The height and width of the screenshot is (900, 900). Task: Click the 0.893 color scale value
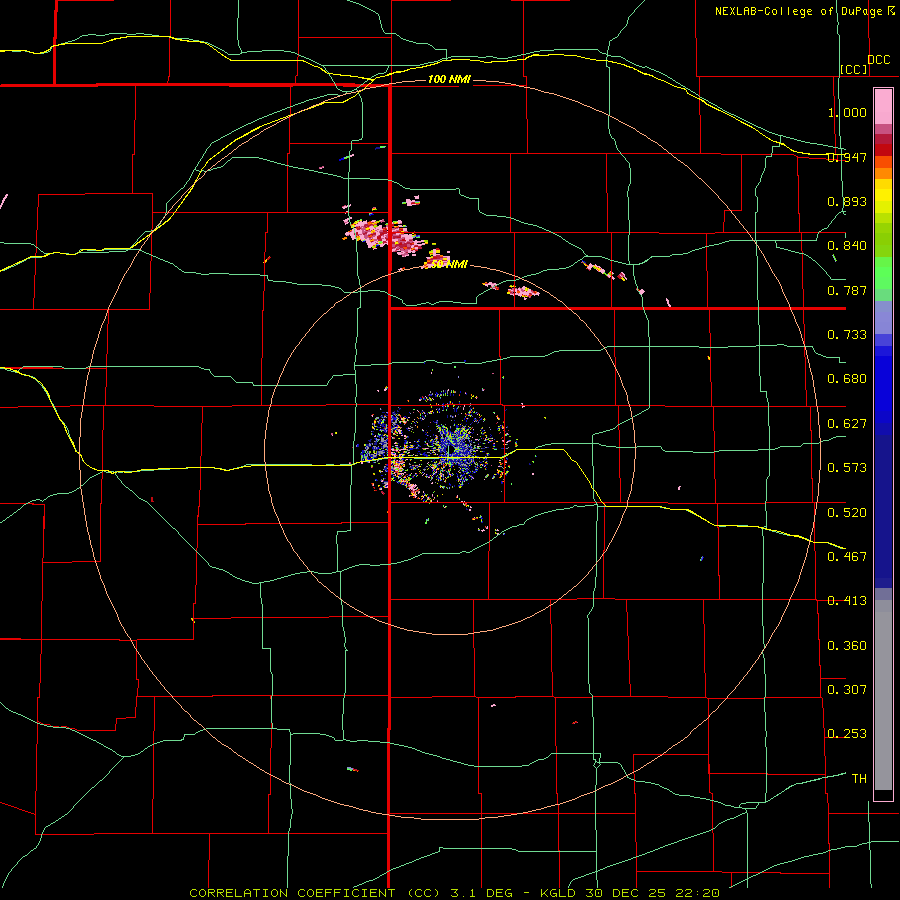click(x=847, y=201)
